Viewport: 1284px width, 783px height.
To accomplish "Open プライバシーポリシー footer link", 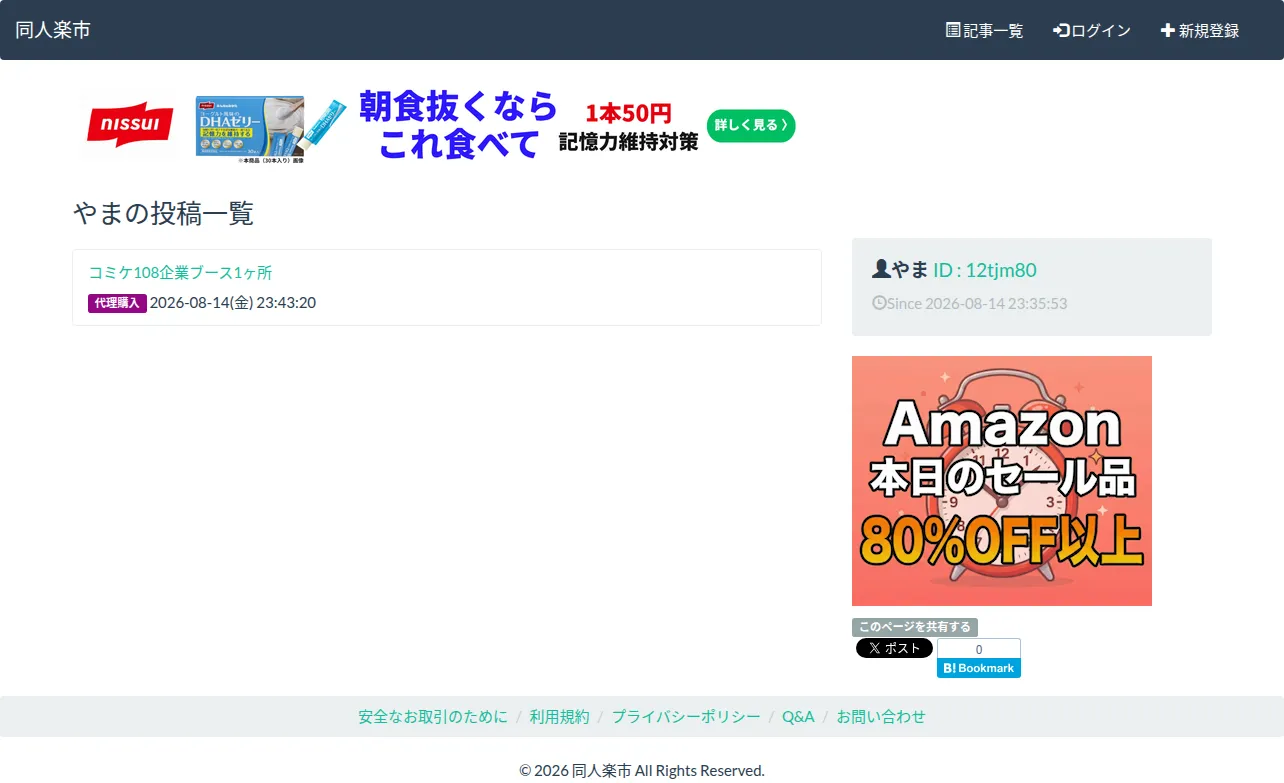I will point(686,716).
